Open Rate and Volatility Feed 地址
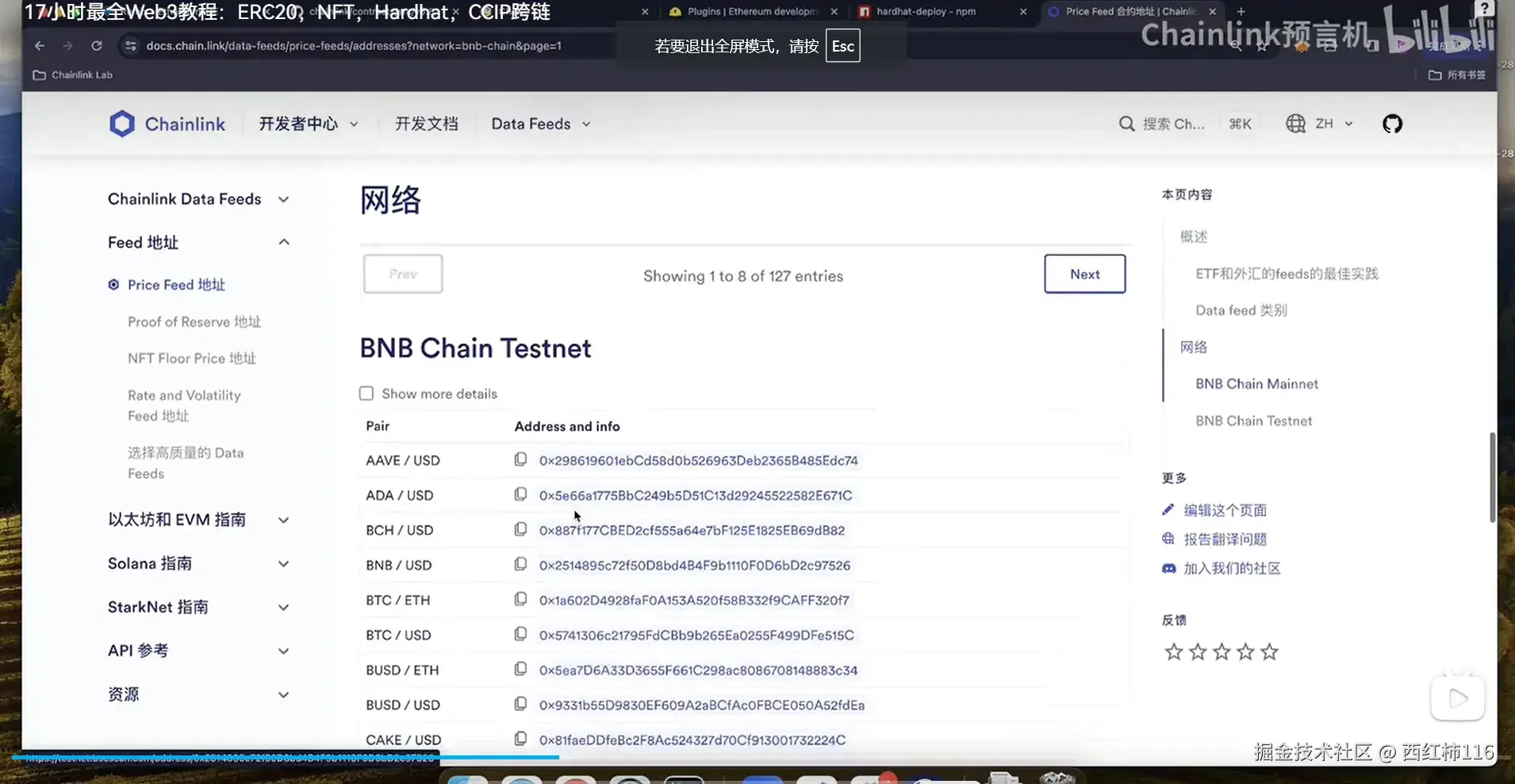This screenshot has height=784, width=1515. [184, 405]
